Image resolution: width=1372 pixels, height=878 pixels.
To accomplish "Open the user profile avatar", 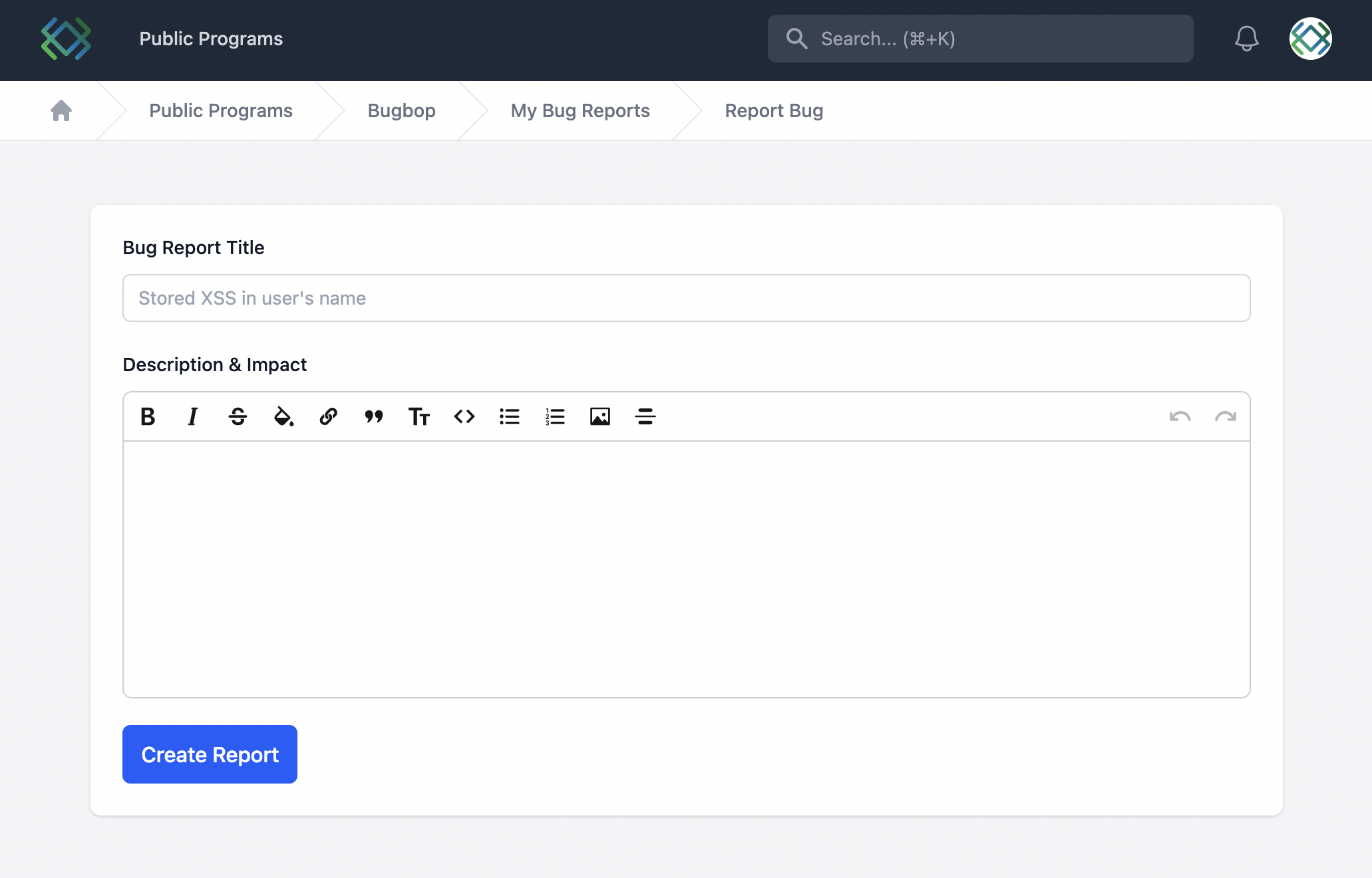I will (x=1309, y=39).
